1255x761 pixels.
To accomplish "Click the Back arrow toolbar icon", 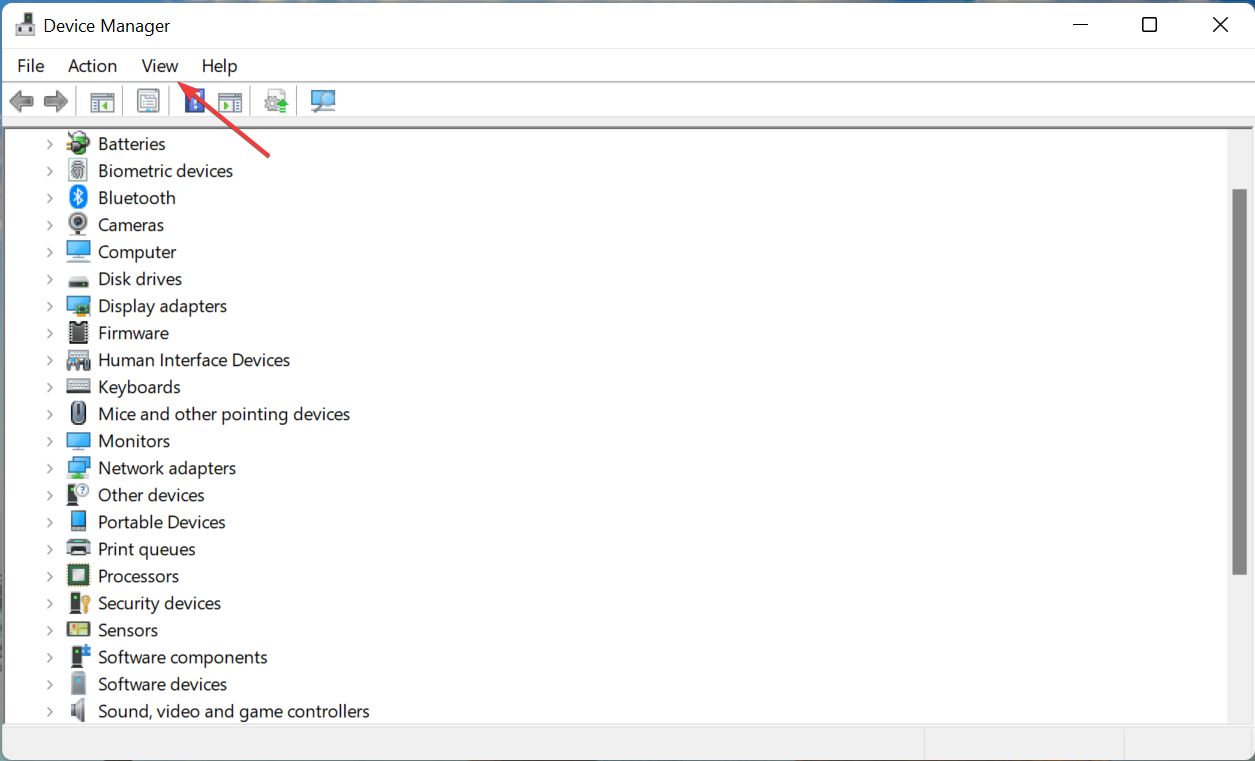I will point(22,101).
